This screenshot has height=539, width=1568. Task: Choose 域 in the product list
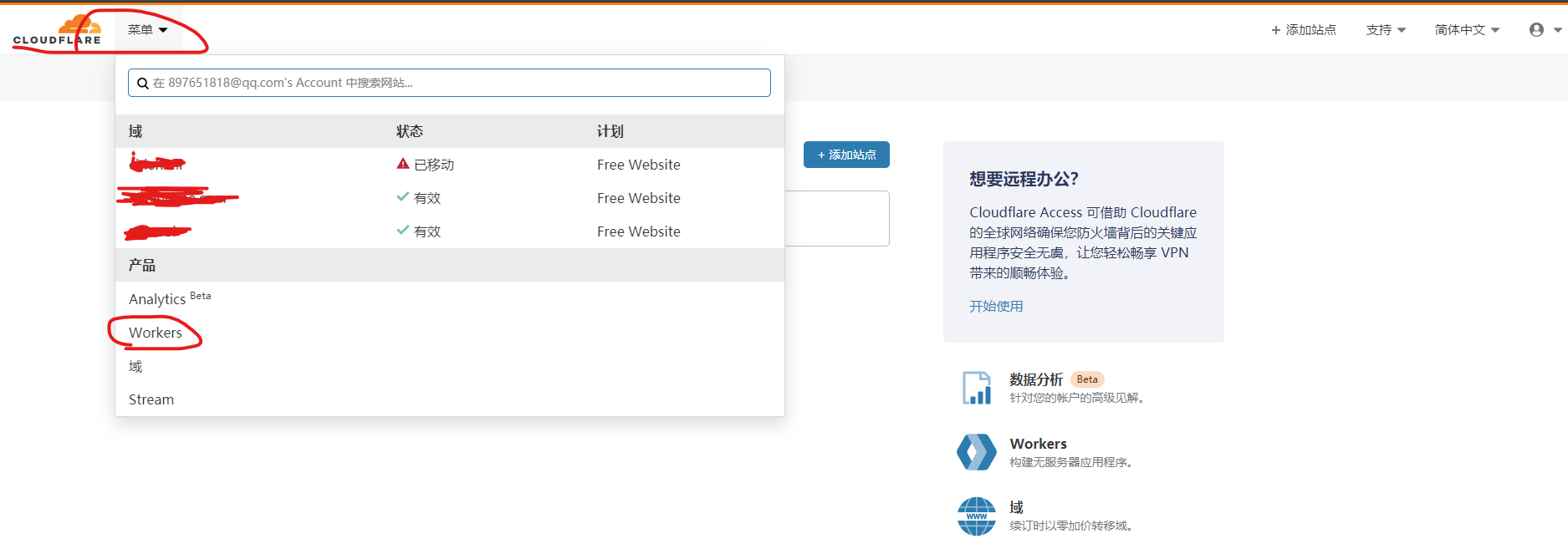pos(135,366)
